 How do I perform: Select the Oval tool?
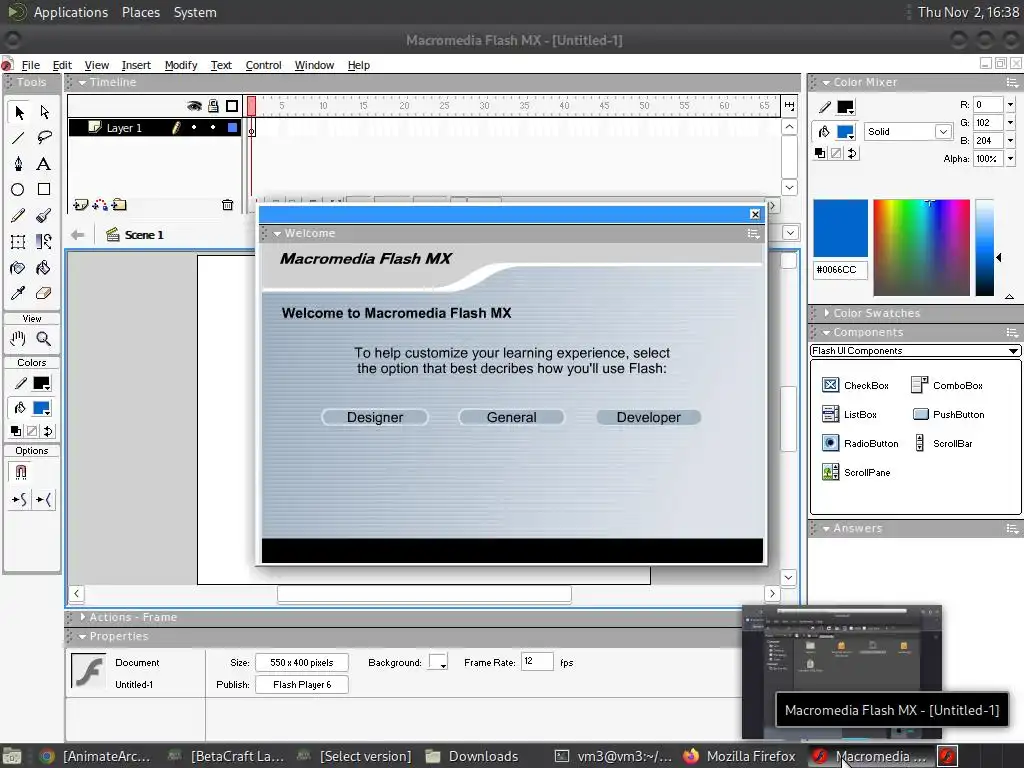click(x=18, y=189)
